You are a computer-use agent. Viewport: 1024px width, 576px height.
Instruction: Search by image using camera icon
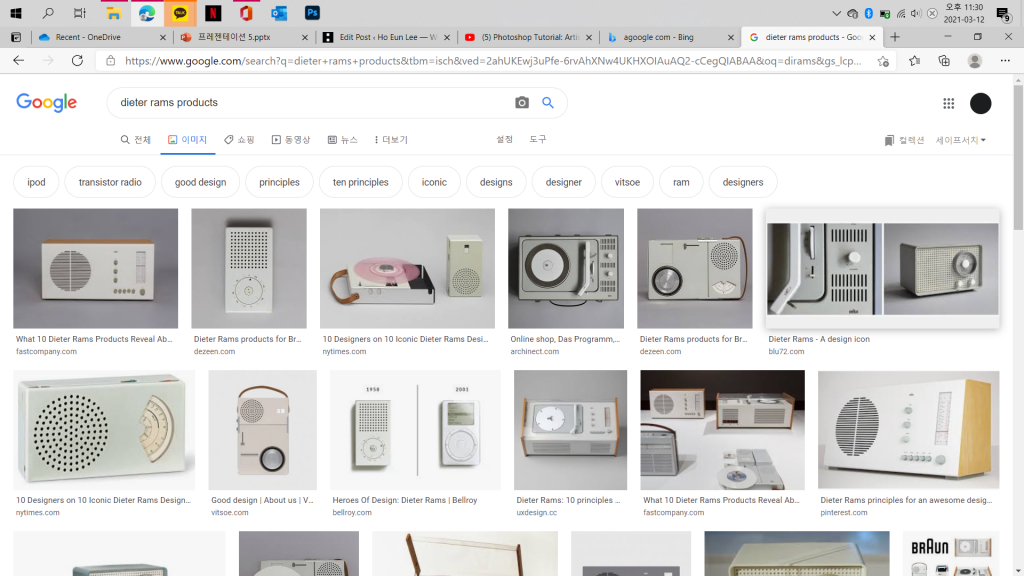point(522,103)
